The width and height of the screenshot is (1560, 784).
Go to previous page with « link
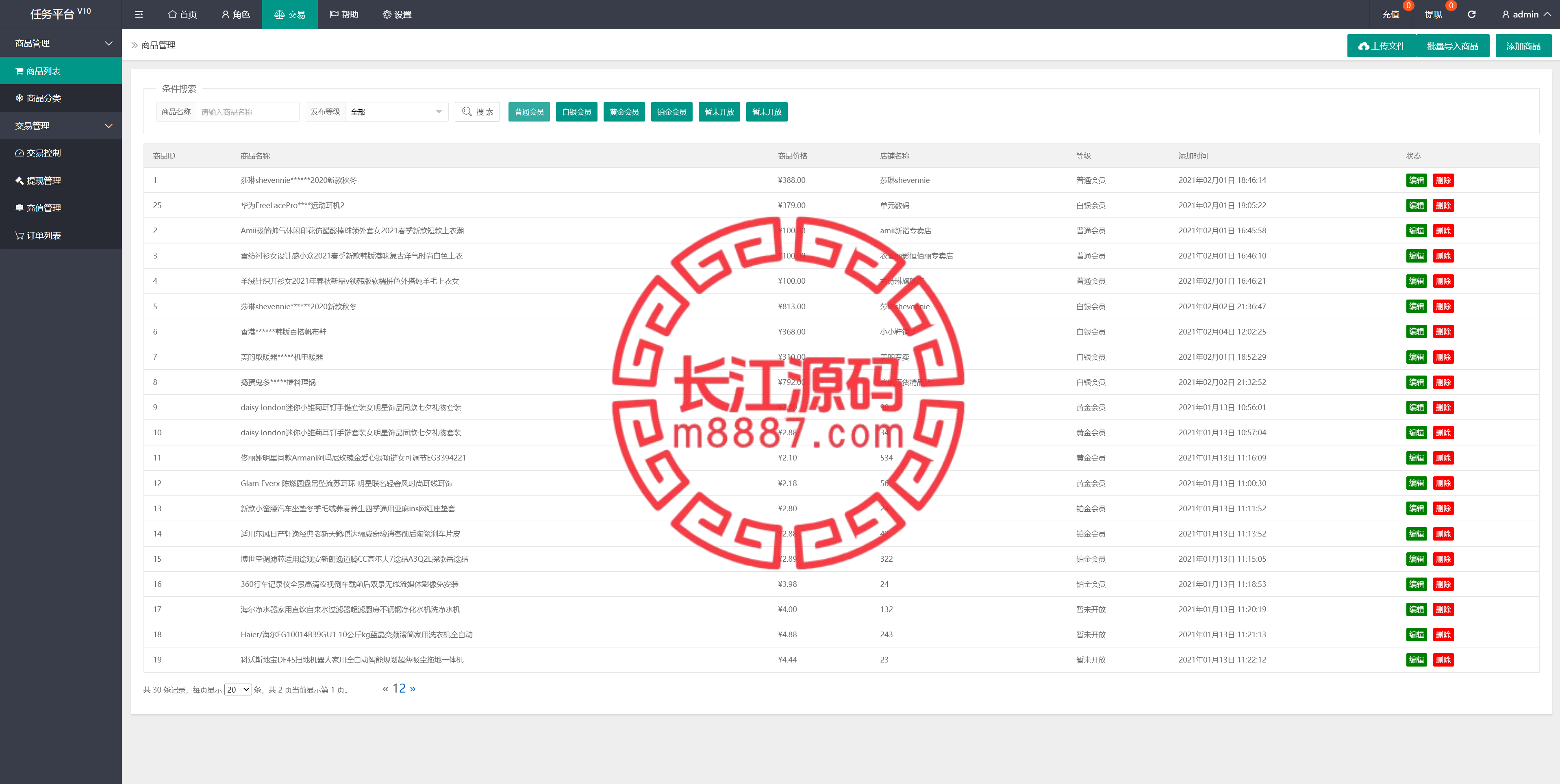385,689
